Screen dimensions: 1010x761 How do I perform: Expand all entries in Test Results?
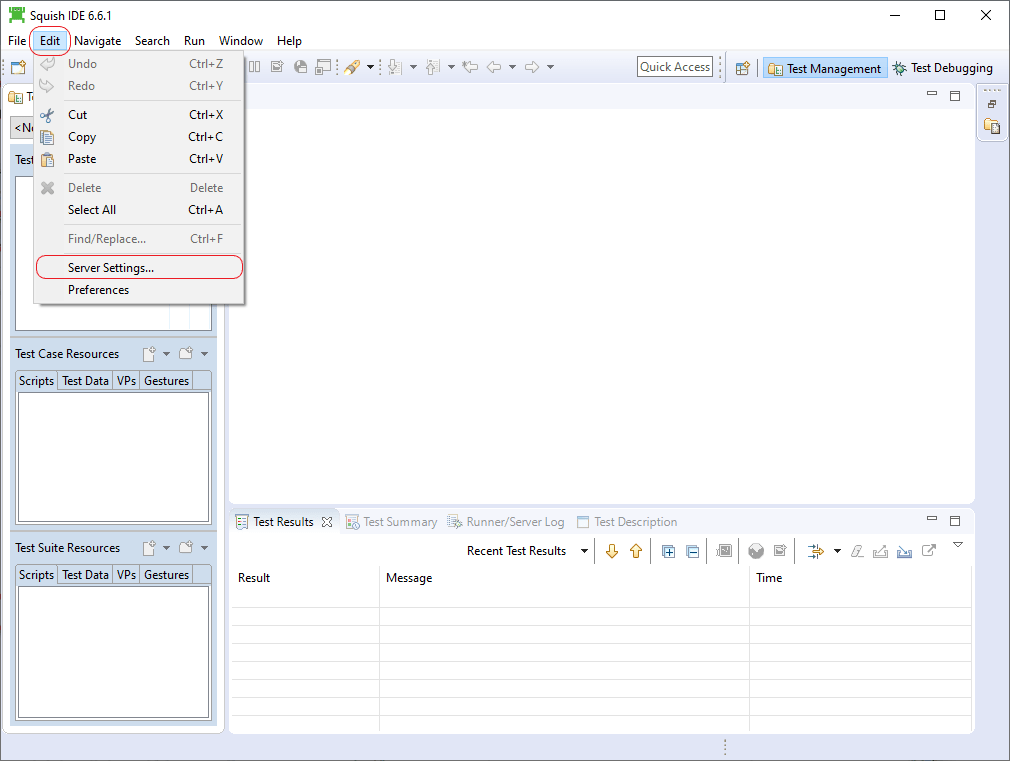coord(668,551)
